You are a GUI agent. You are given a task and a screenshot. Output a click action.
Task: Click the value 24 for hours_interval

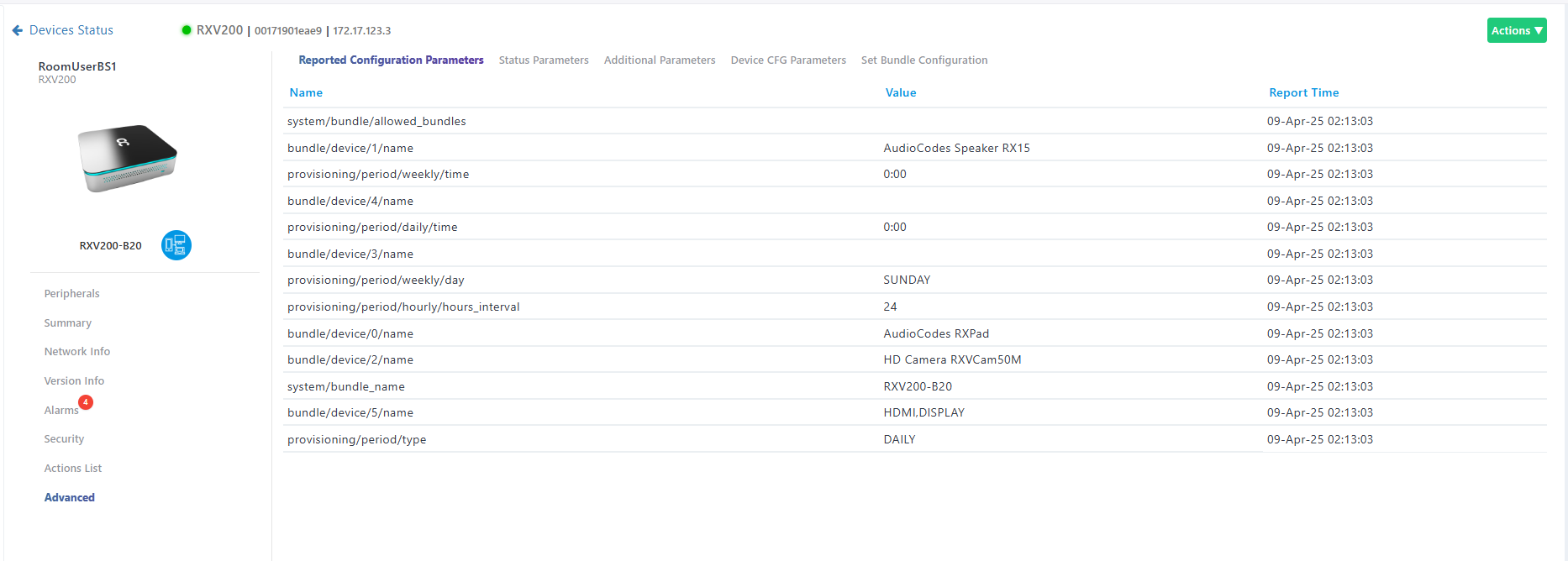tap(890, 307)
